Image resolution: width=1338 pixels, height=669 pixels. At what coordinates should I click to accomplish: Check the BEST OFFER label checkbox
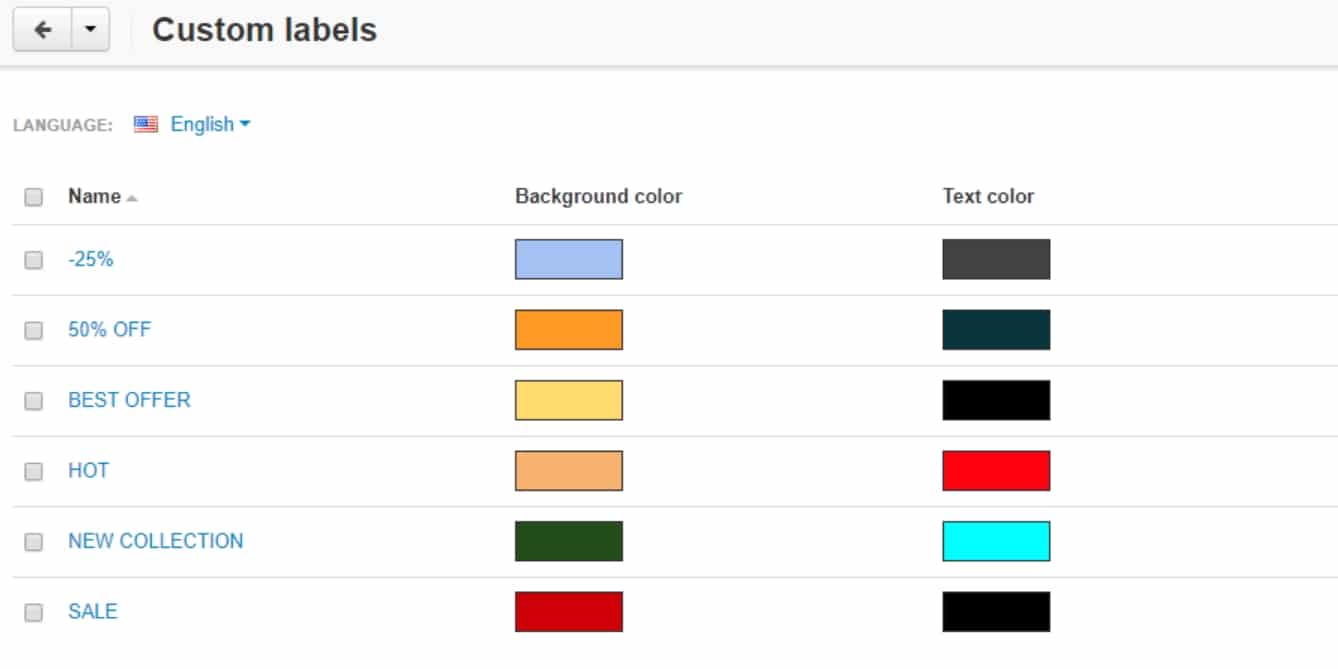coord(34,401)
